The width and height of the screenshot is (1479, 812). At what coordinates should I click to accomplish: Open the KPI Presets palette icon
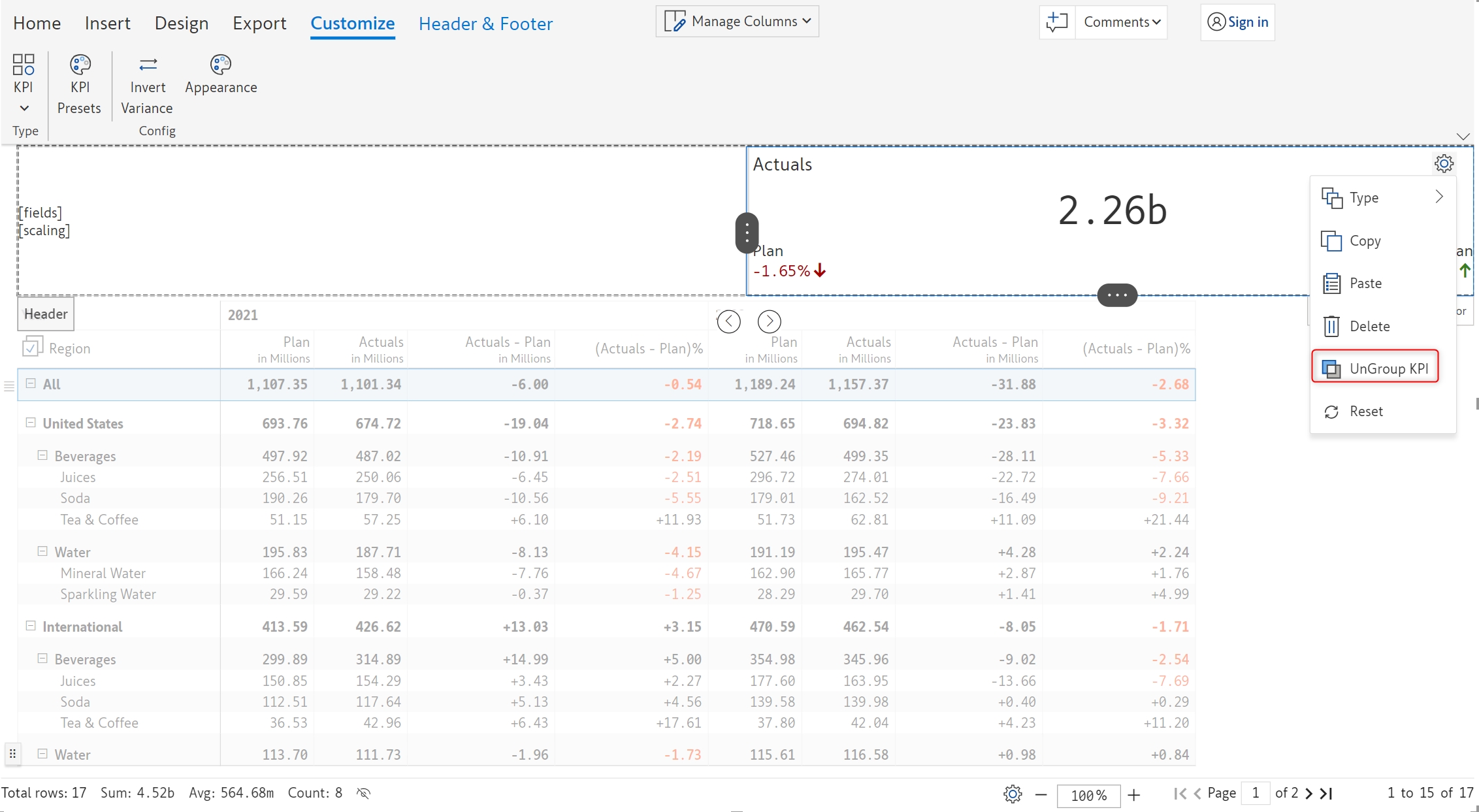pos(80,65)
